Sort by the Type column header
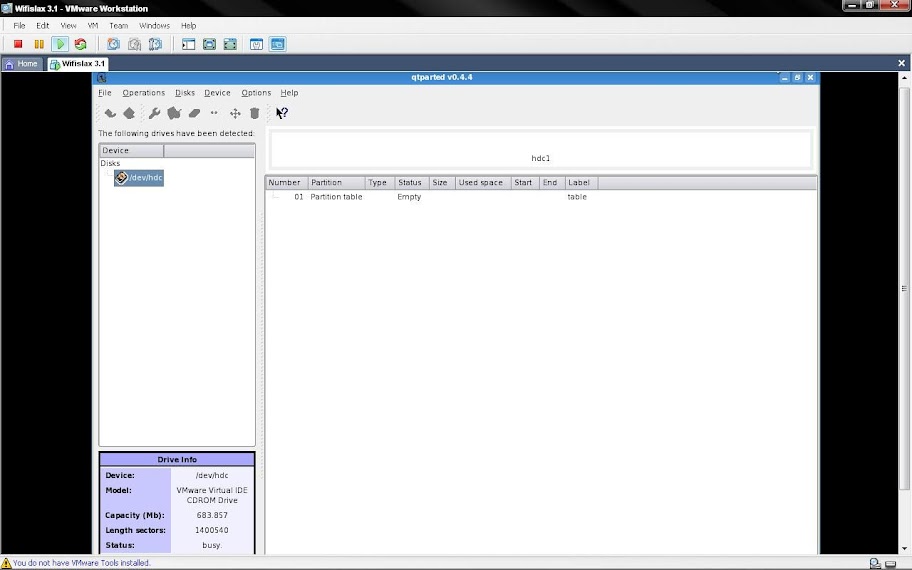The height and width of the screenshot is (570, 912). click(x=380, y=183)
